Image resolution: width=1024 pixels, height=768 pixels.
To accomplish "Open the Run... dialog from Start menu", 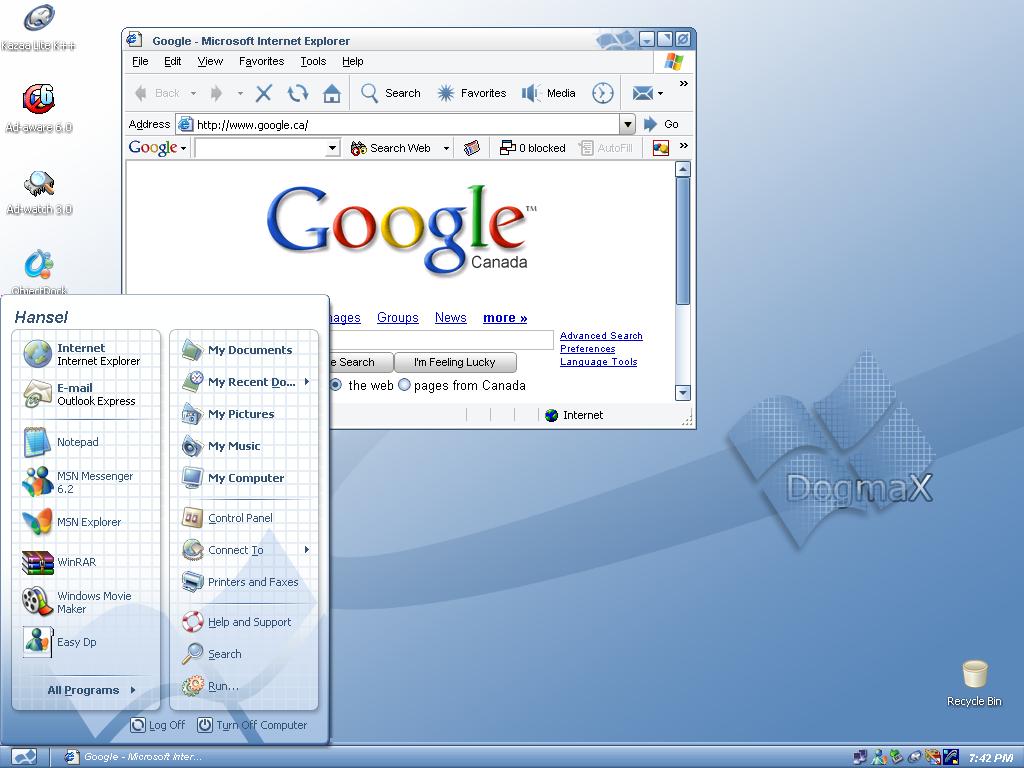I will pos(245,686).
